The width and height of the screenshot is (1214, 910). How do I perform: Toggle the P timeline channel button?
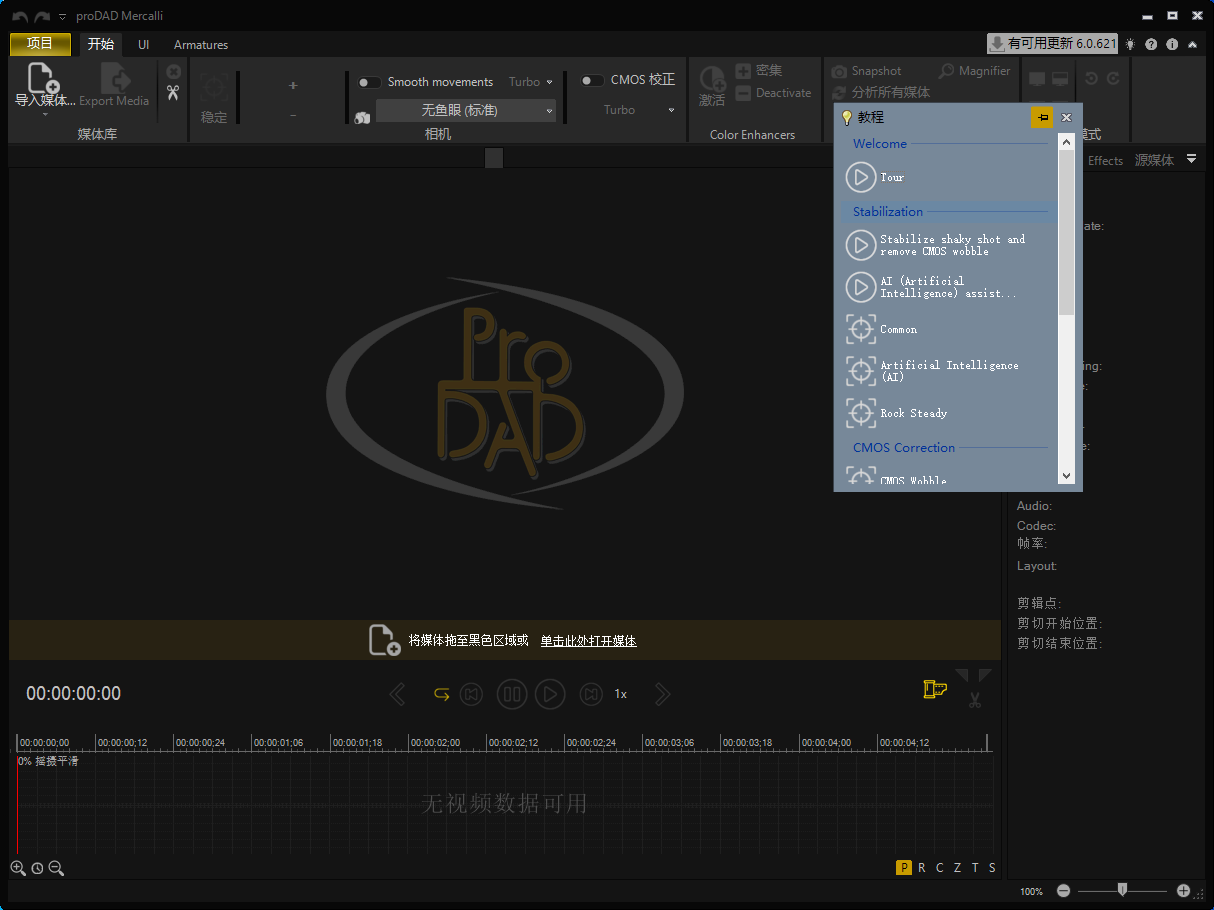coord(904,868)
